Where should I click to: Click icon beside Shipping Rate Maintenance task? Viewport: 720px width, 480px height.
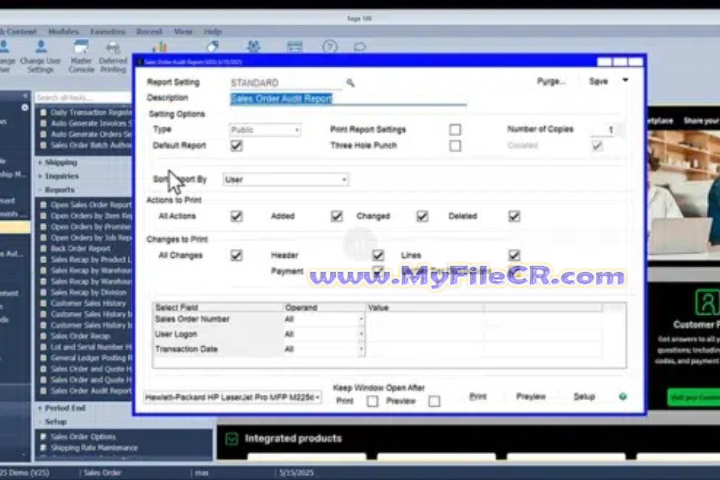43,447
